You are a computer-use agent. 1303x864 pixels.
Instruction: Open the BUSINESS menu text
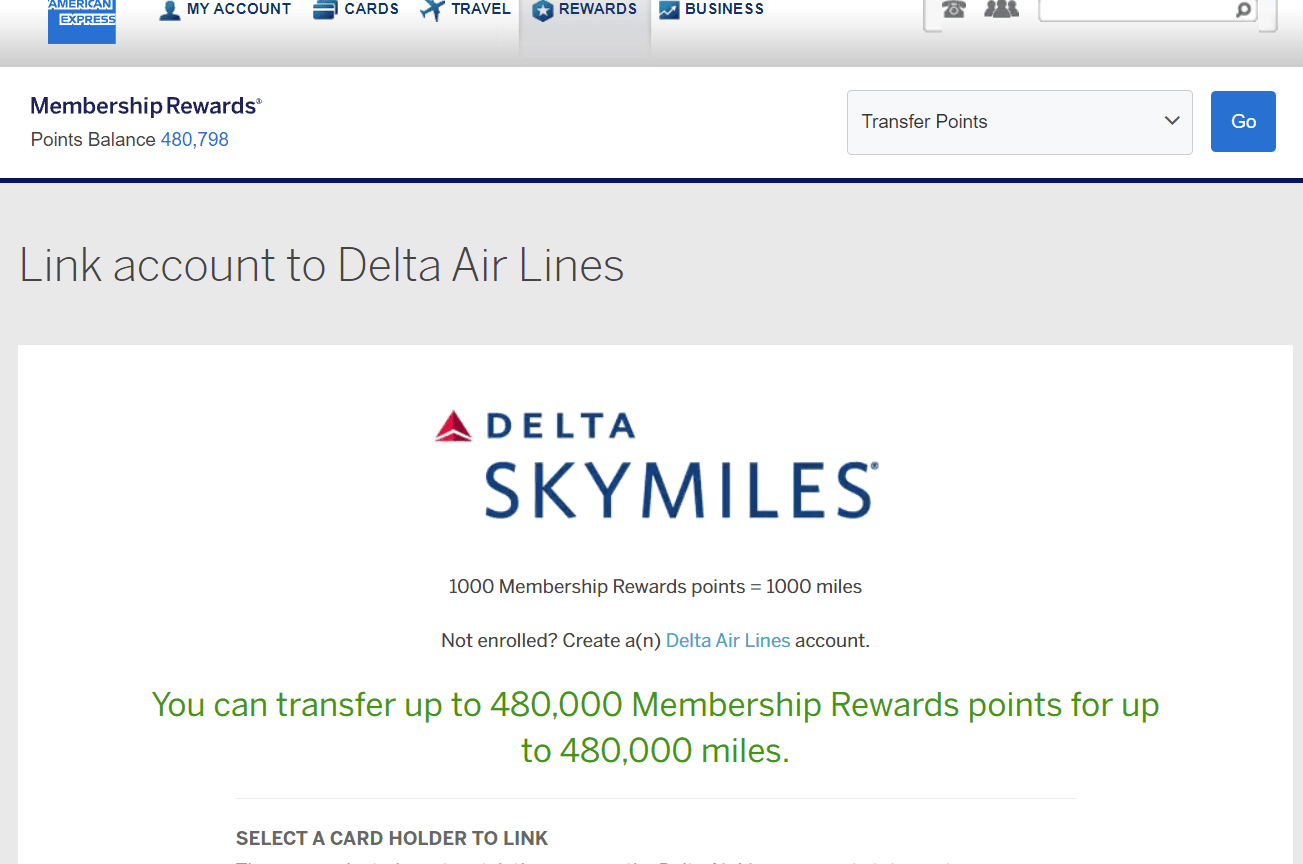[724, 9]
